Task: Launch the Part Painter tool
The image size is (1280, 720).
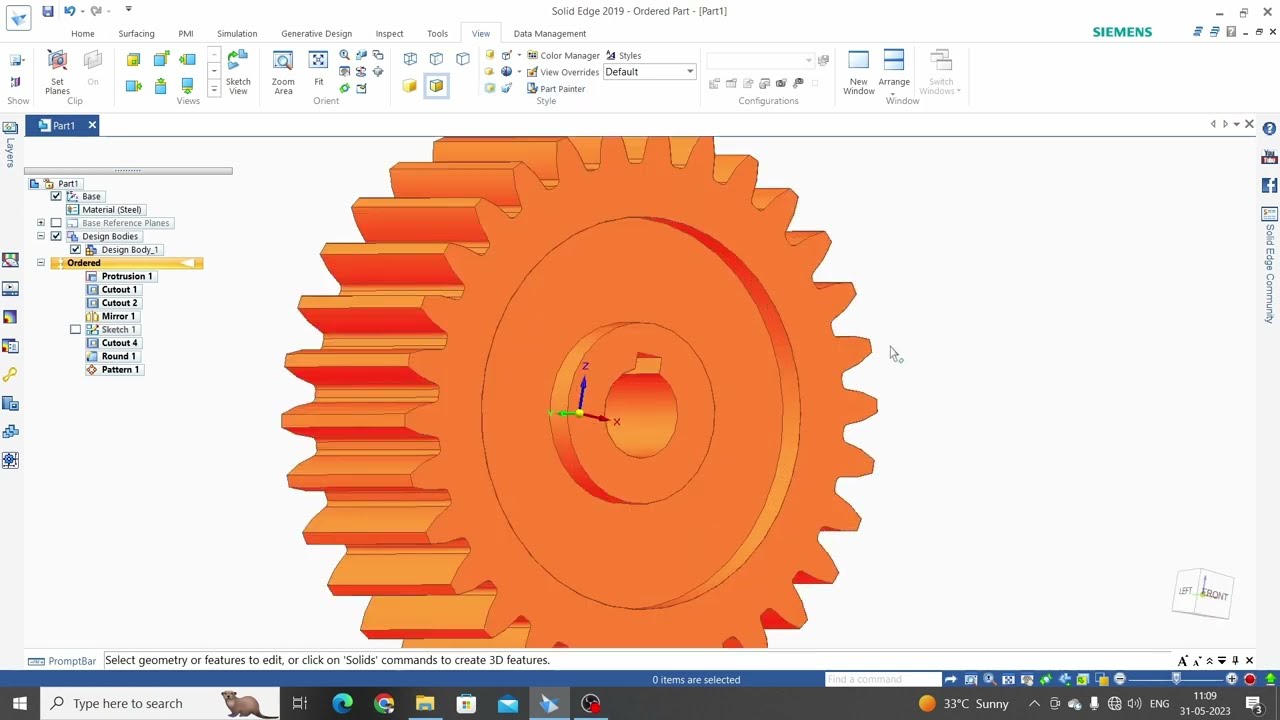Action: click(555, 88)
